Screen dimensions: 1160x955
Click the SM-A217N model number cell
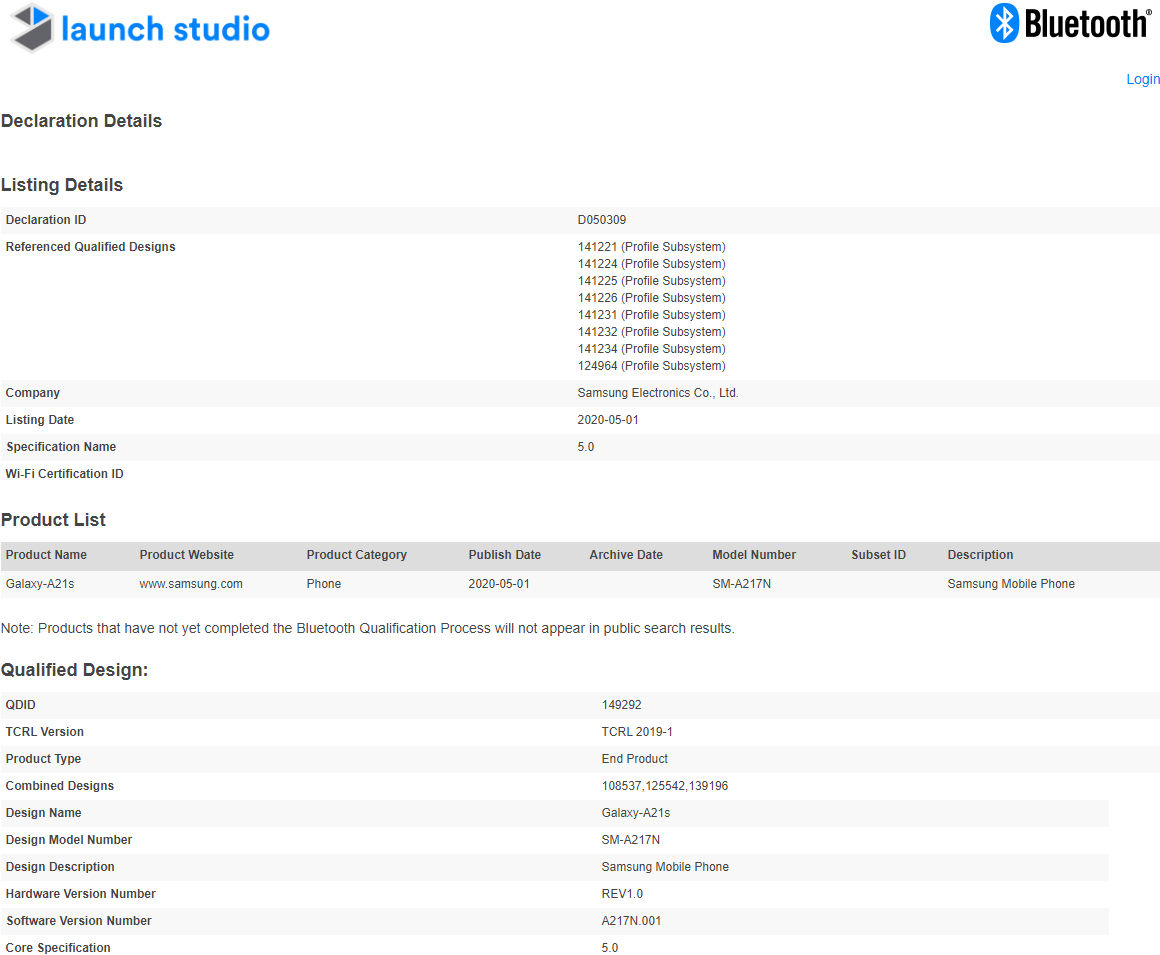pyautogui.click(x=741, y=584)
